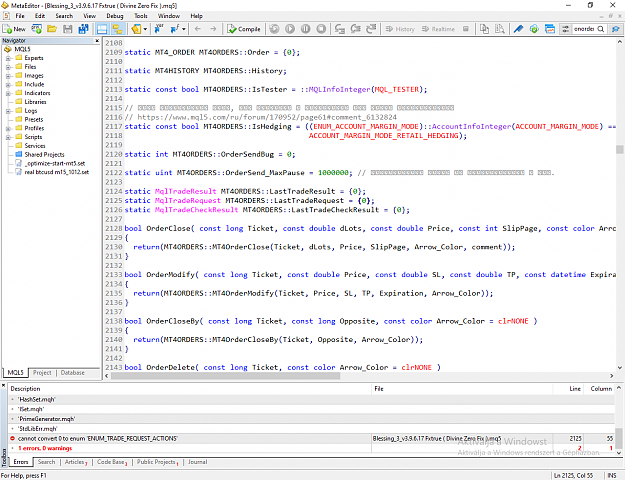The image size is (625, 480).
Task: Open the View menu
Action: 89,16
